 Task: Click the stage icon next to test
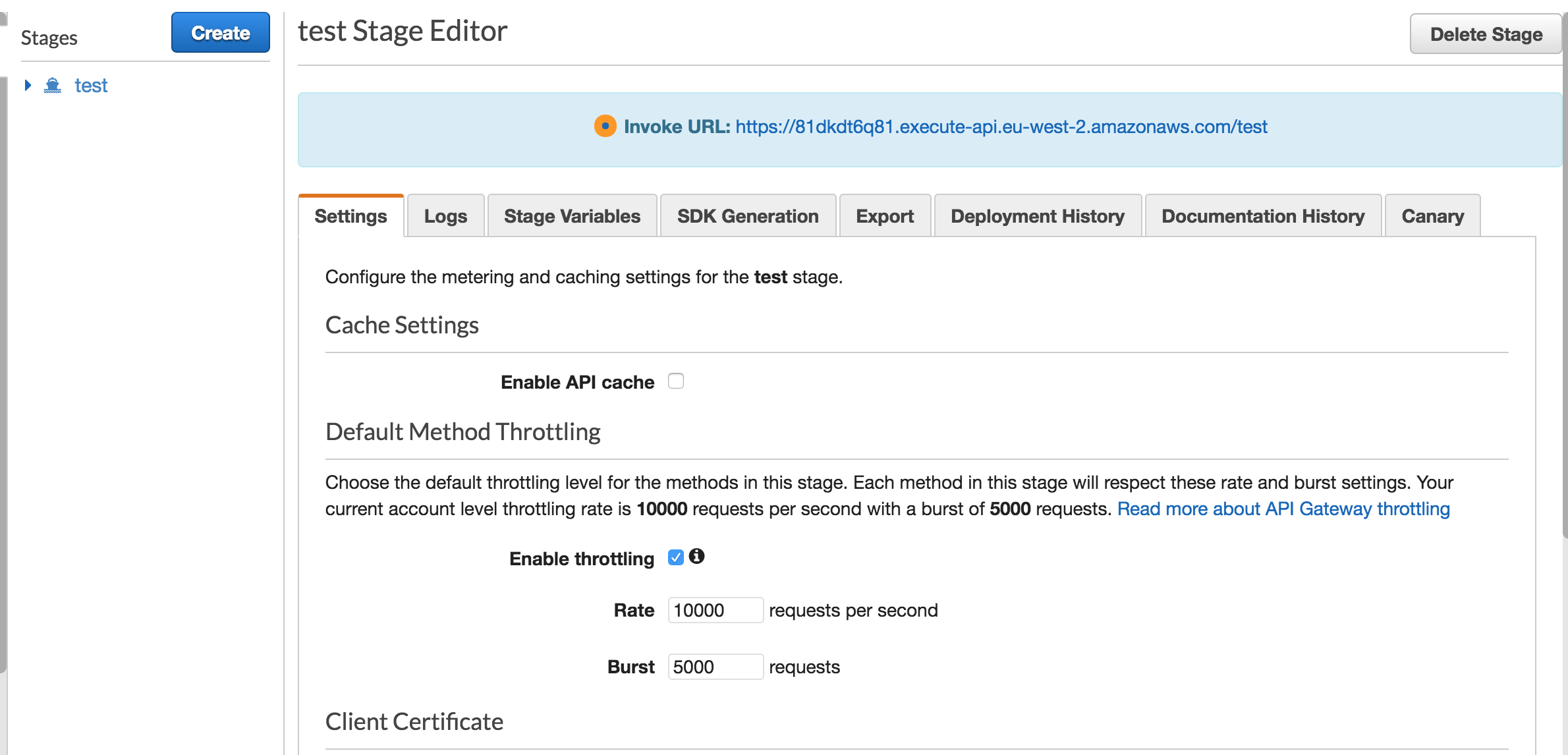pyautogui.click(x=53, y=86)
